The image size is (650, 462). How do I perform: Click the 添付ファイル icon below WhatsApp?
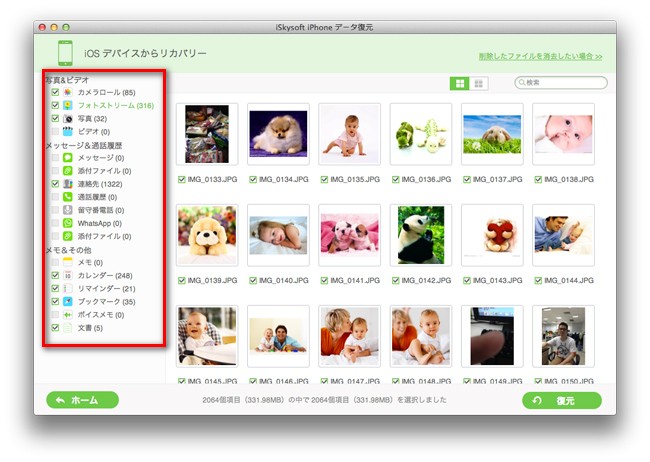click(68, 236)
